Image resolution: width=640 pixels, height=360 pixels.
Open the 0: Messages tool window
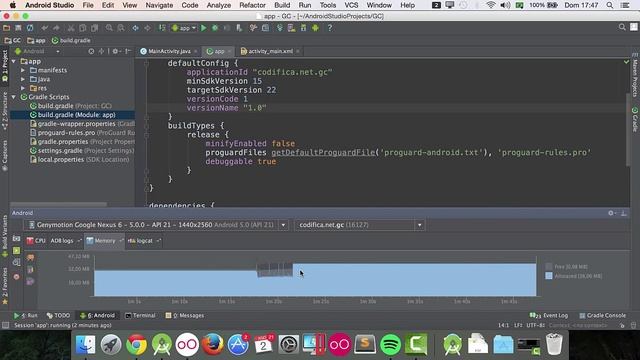coord(184,316)
